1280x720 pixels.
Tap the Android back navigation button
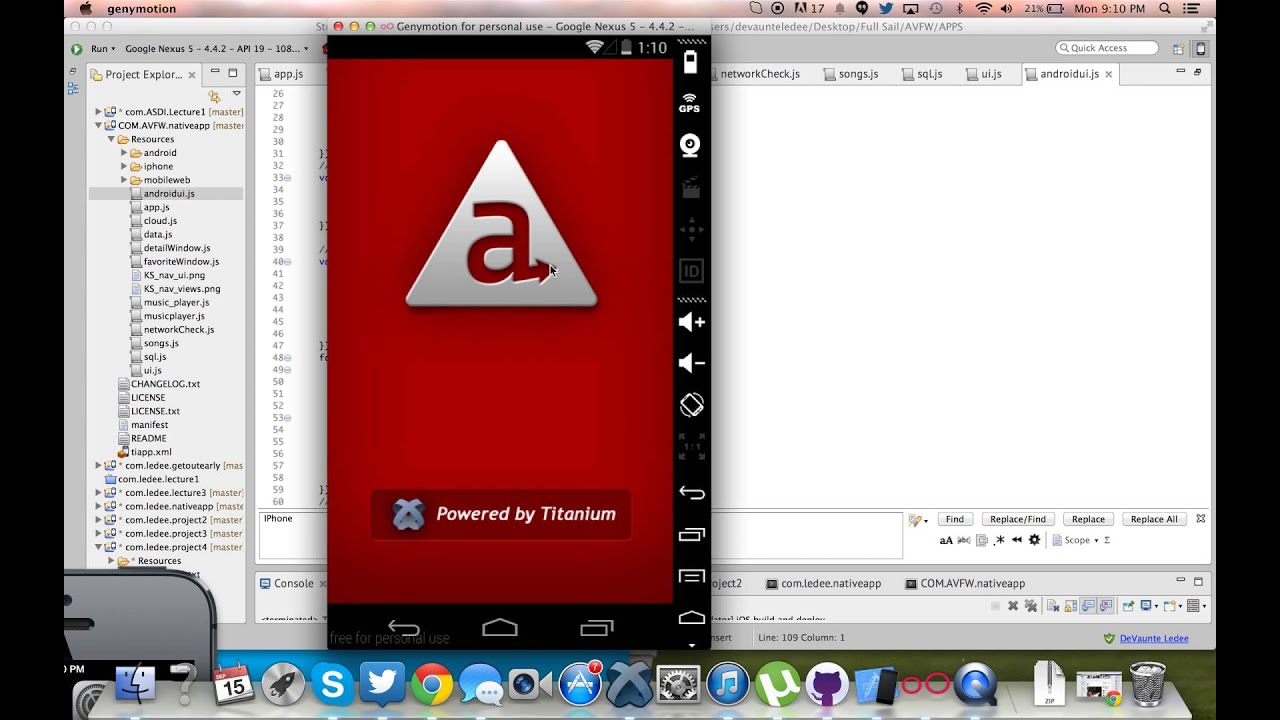tap(404, 628)
